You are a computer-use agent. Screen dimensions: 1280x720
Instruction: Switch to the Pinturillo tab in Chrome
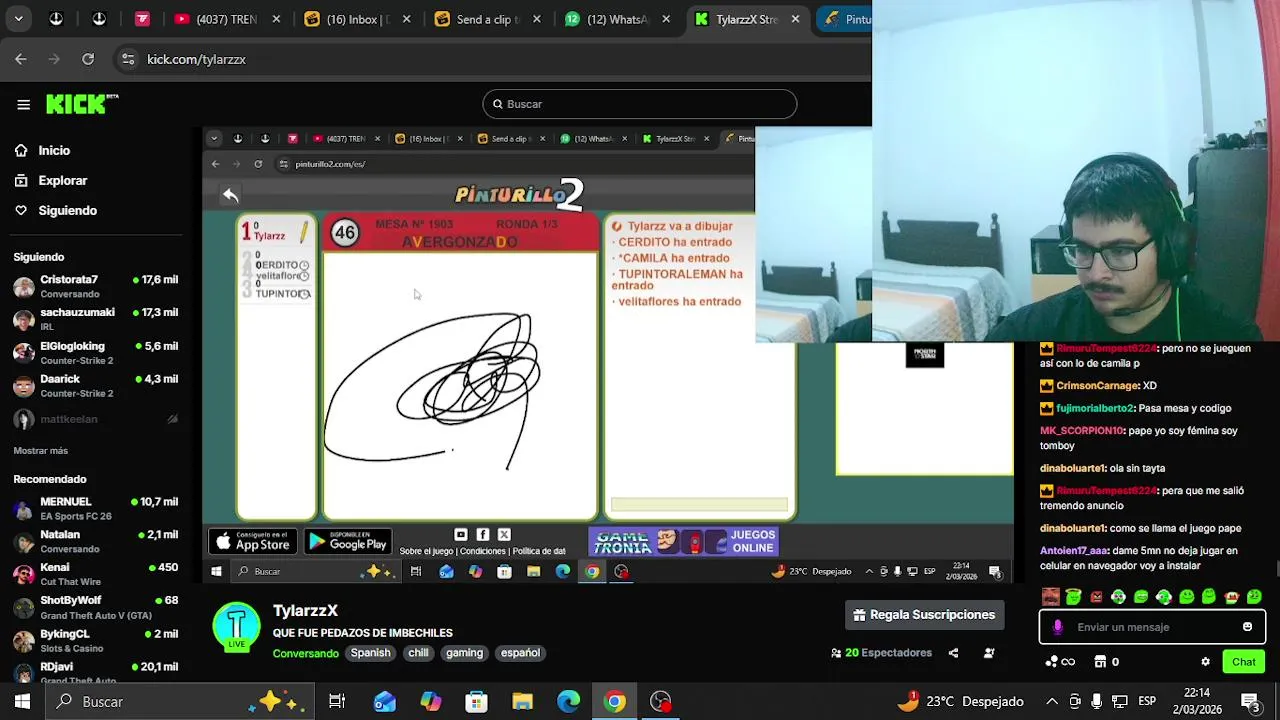(x=846, y=19)
